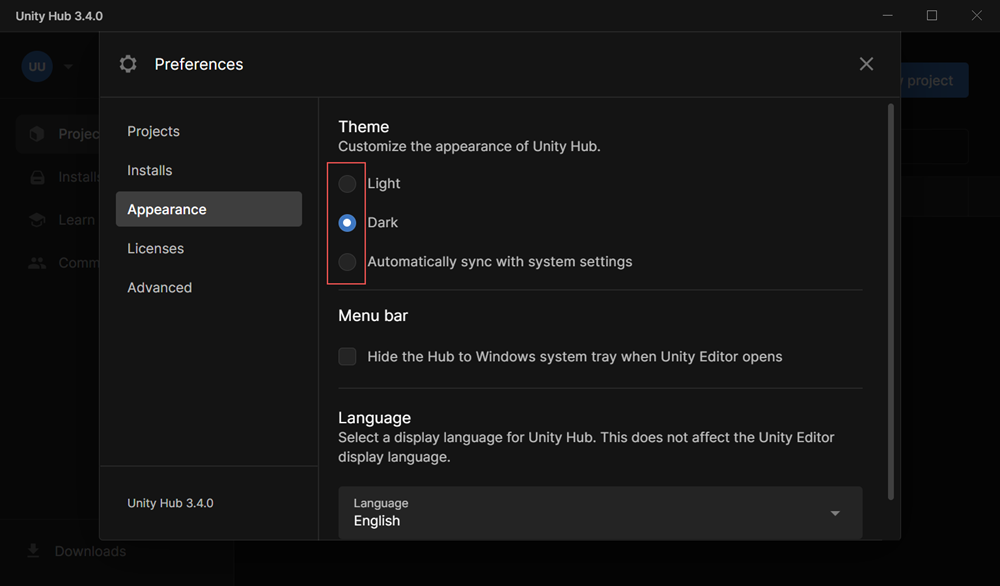This screenshot has width=1000, height=586.
Task: Click the UU account avatar
Action: pos(37,66)
